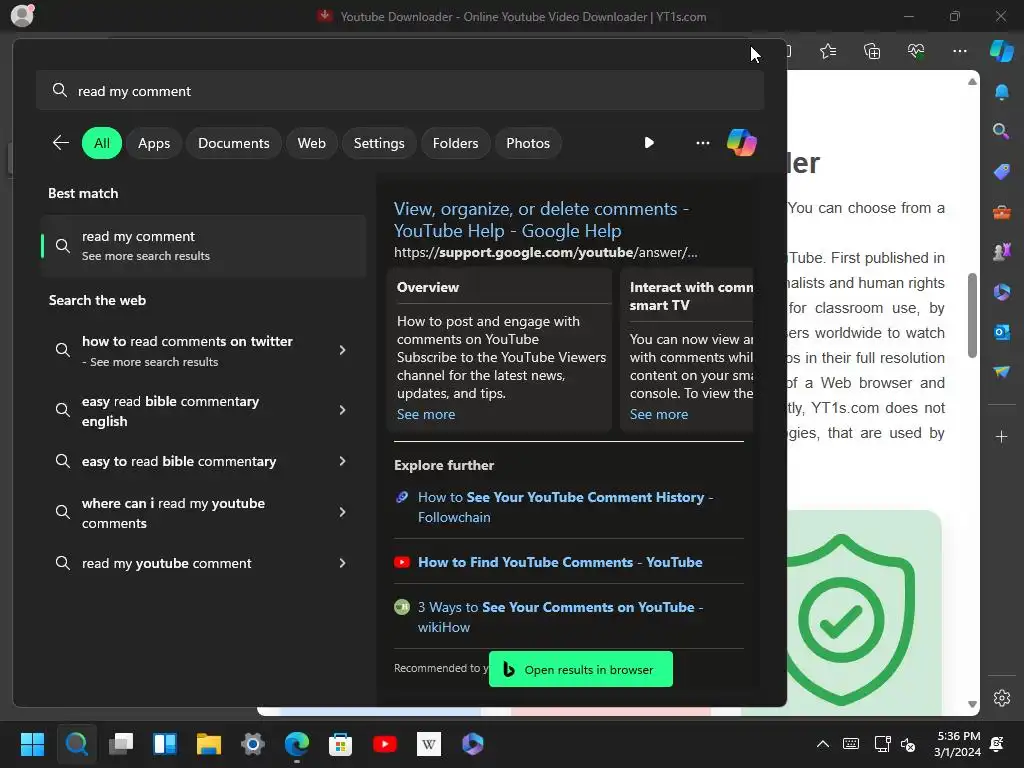Open Microsoft 365 icon in the sidebar
This screenshot has width=1024, height=768.
(x=1001, y=292)
